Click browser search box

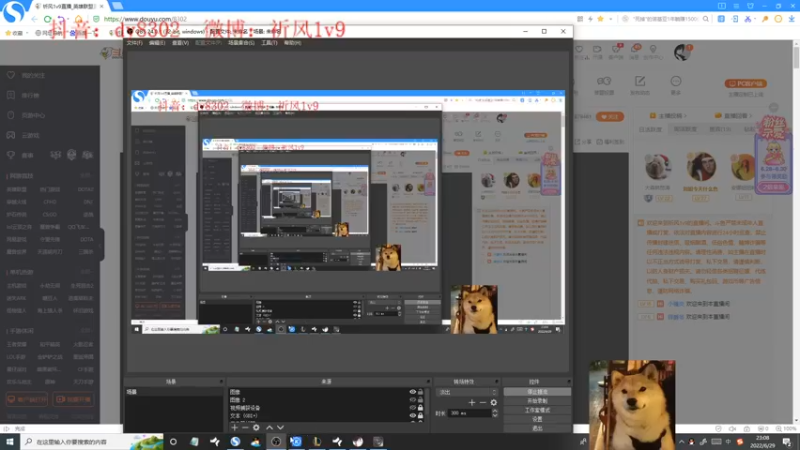666,19
